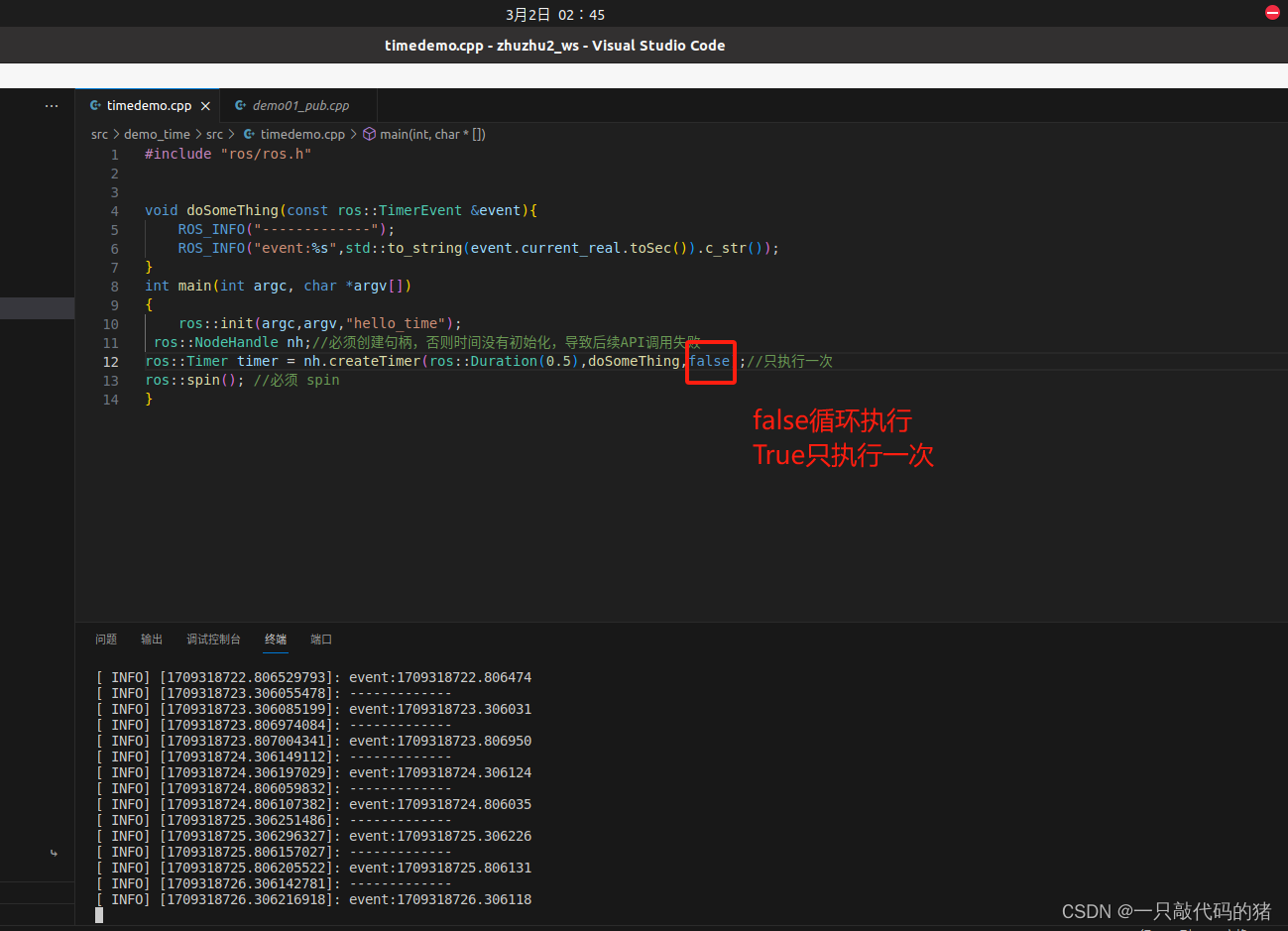This screenshot has height=931, width=1288.
Task: Click the C++ file icon on timedemo.cpp tab
Action: coord(95,105)
